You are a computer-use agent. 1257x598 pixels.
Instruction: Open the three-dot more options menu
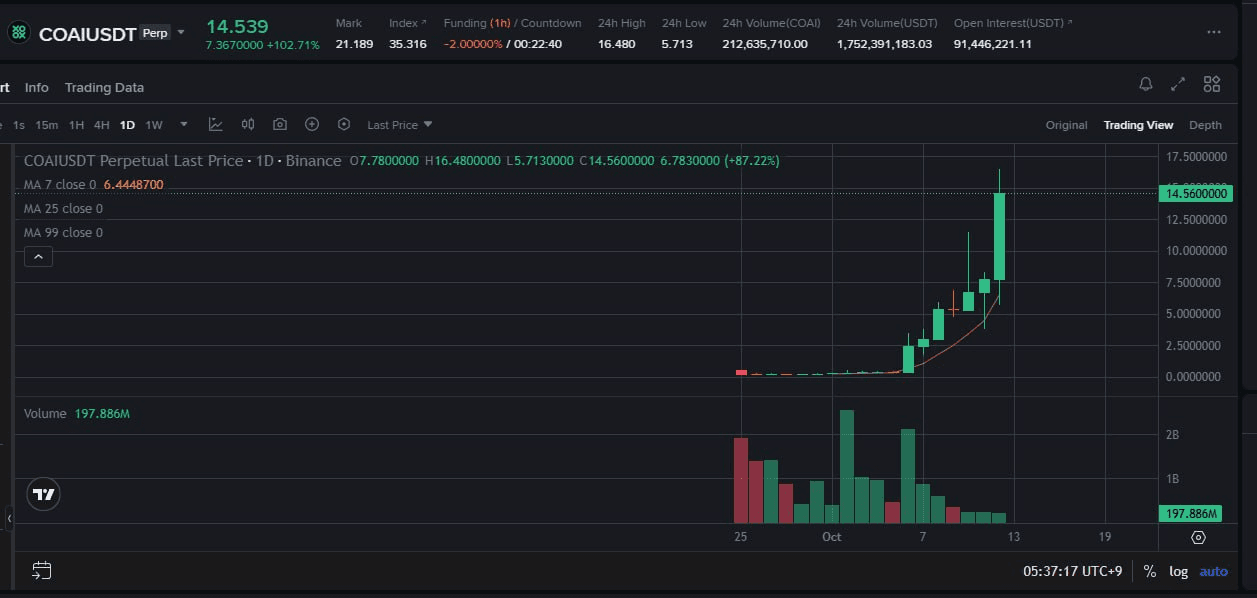1214,32
